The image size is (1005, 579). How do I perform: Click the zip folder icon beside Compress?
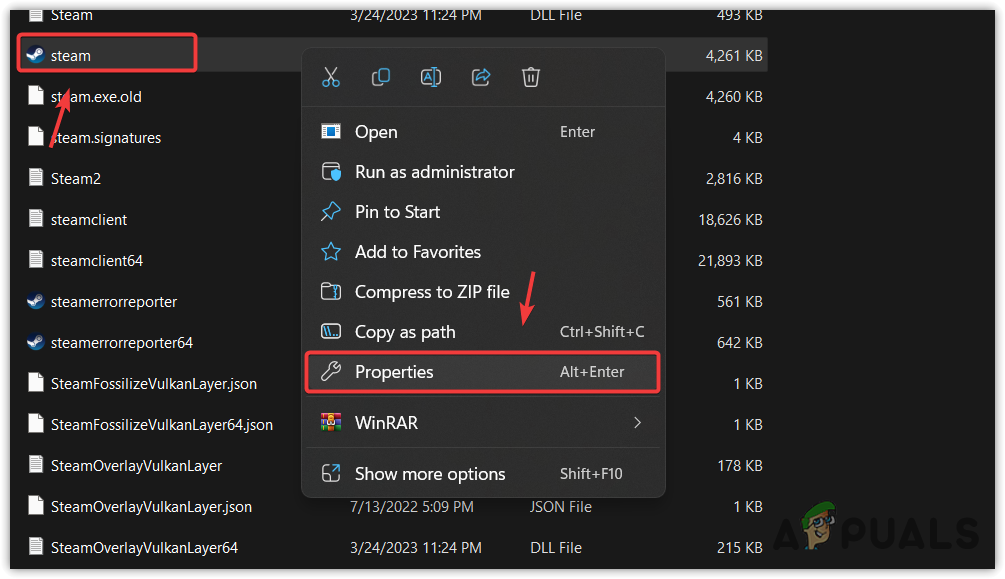click(x=331, y=291)
